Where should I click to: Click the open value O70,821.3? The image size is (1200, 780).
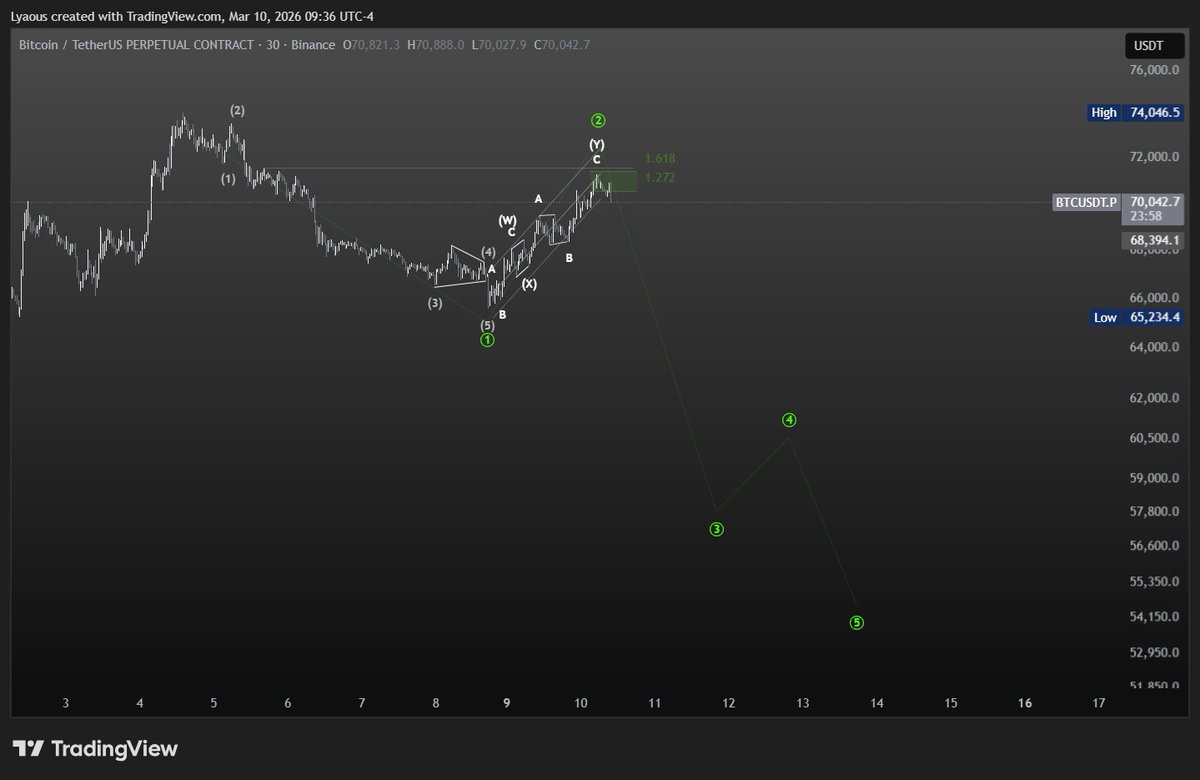pos(372,45)
